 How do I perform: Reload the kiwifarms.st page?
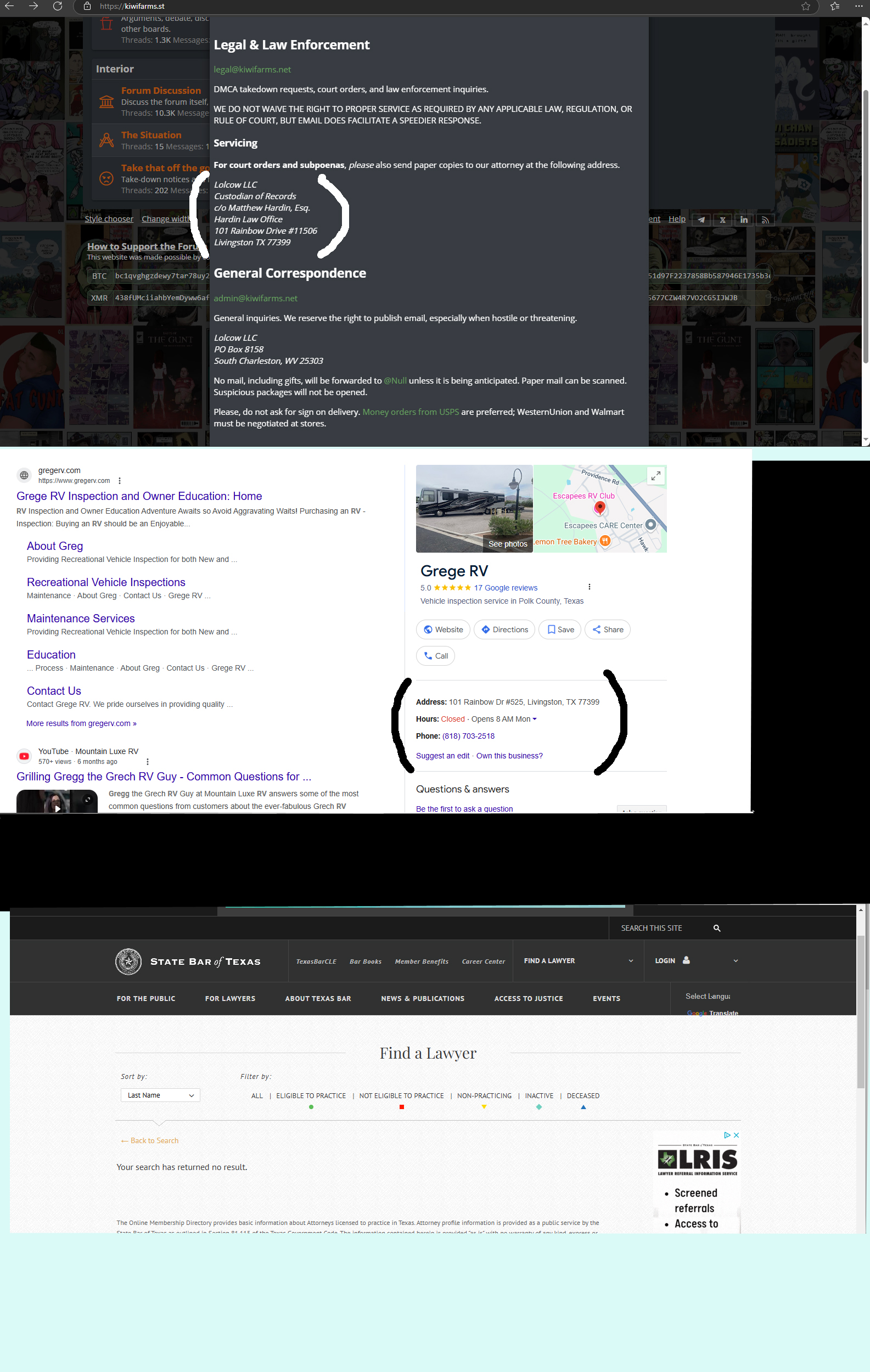[58, 5]
